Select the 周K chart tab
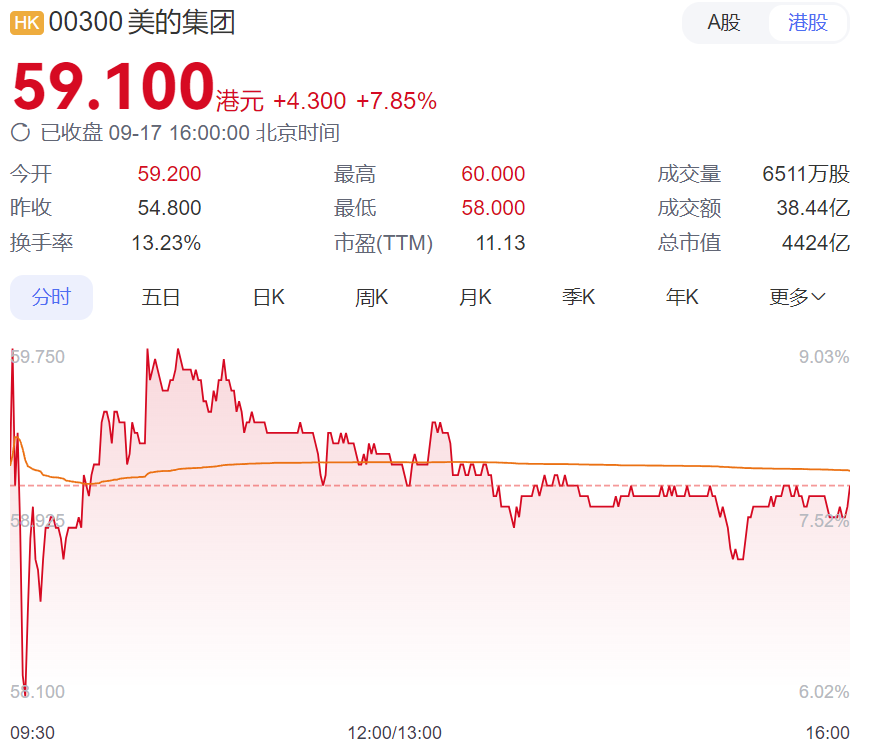 pos(372,297)
